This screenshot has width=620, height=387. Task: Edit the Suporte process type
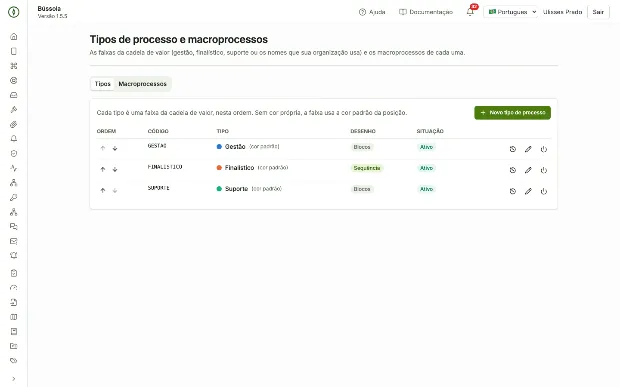[528, 191]
